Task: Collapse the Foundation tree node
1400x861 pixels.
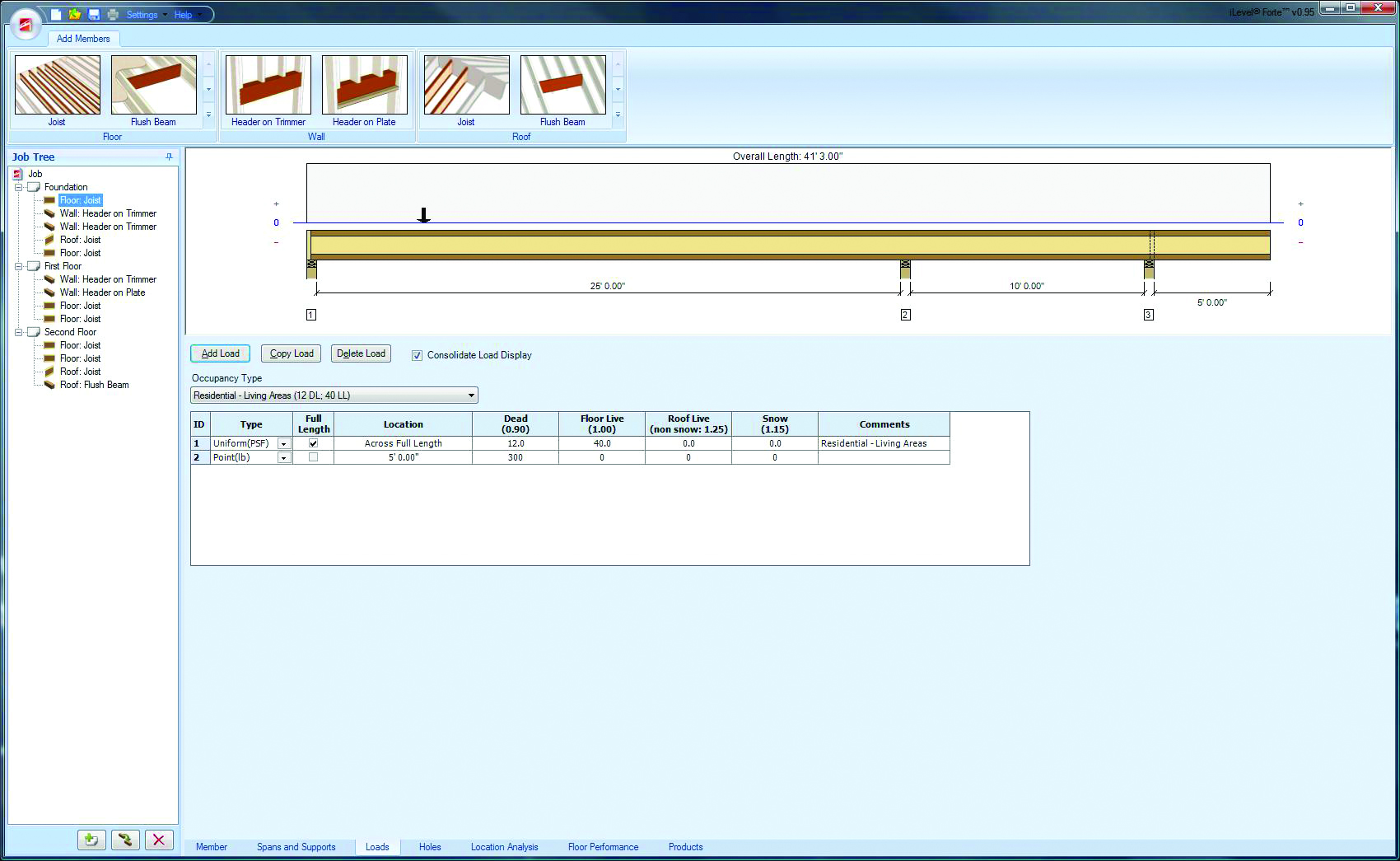Action: [18, 187]
